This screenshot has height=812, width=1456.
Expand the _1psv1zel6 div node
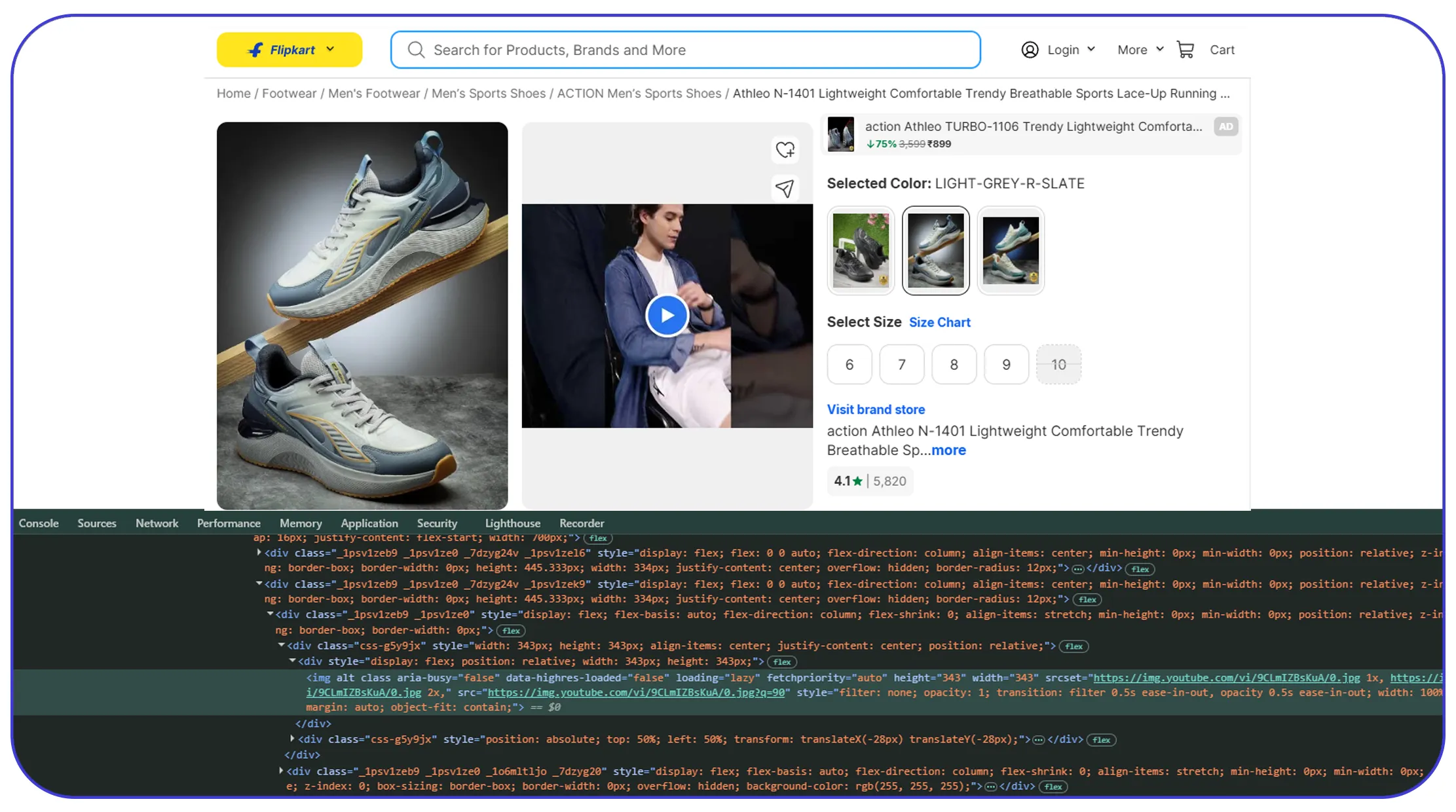pyautogui.click(x=259, y=553)
